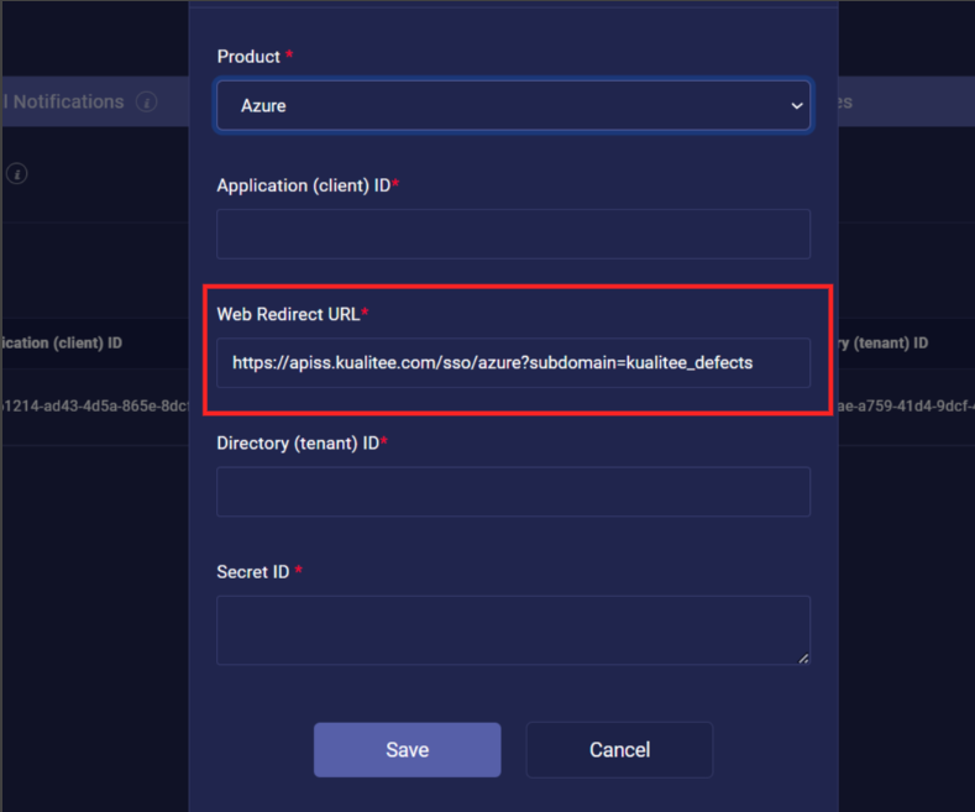Click the client ID value 1214-ad43-4d5a-865e
This screenshot has height=812, width=975.
click(x=96, y=406)
